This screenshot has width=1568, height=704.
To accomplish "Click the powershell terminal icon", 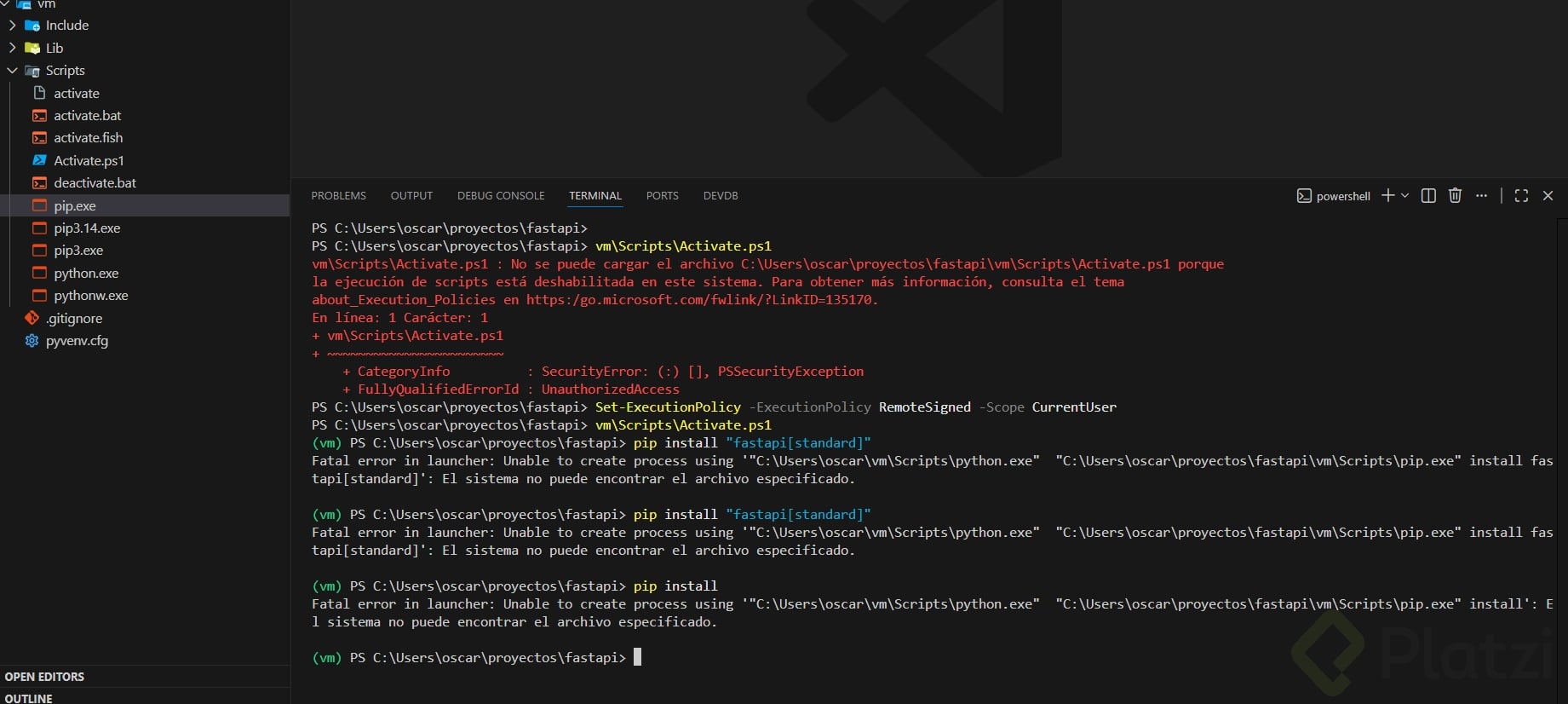I will 1304,196.
